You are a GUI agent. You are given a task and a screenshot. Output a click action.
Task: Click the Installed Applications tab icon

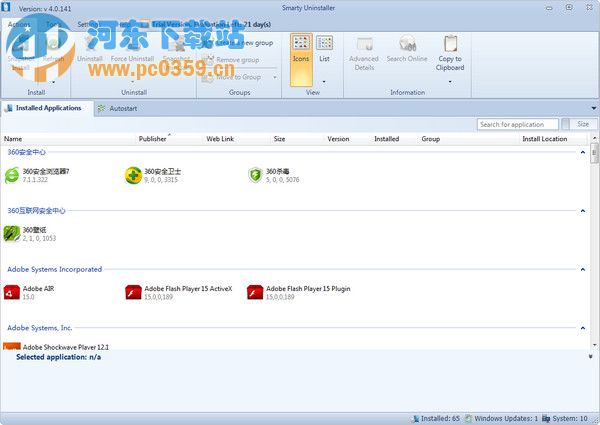[8, 108]
